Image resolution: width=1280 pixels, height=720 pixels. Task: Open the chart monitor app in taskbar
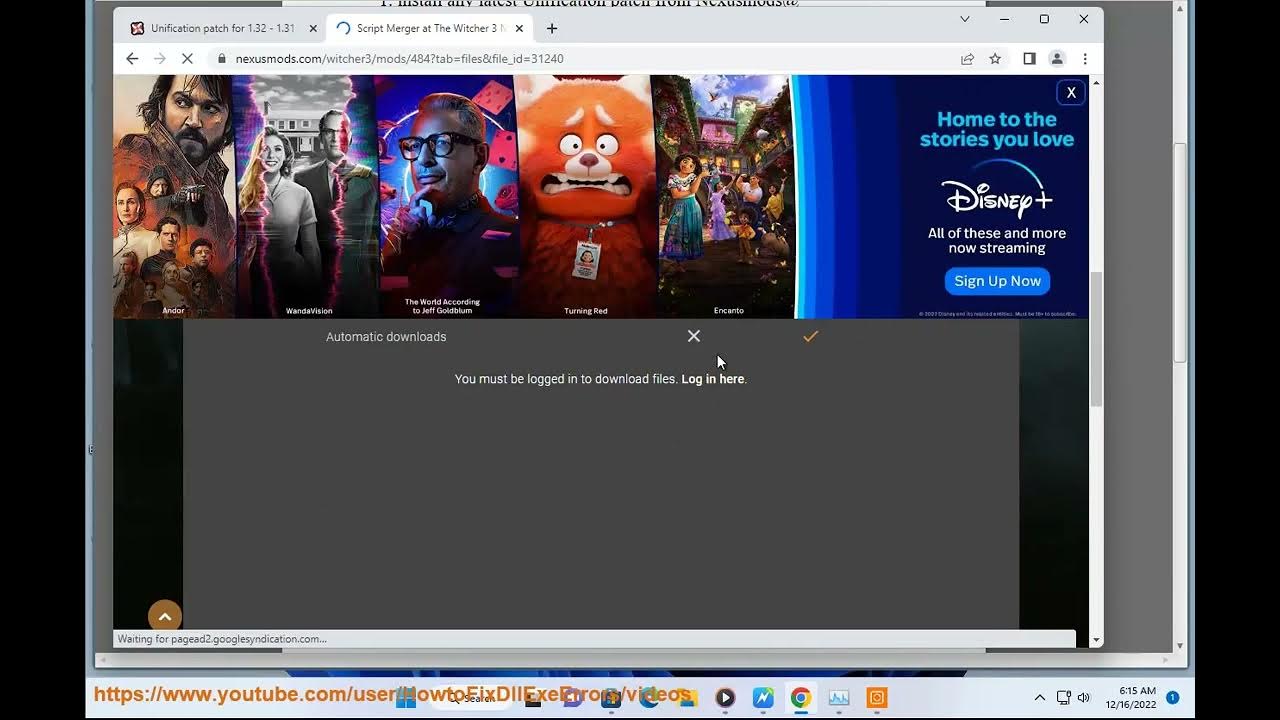839,698
